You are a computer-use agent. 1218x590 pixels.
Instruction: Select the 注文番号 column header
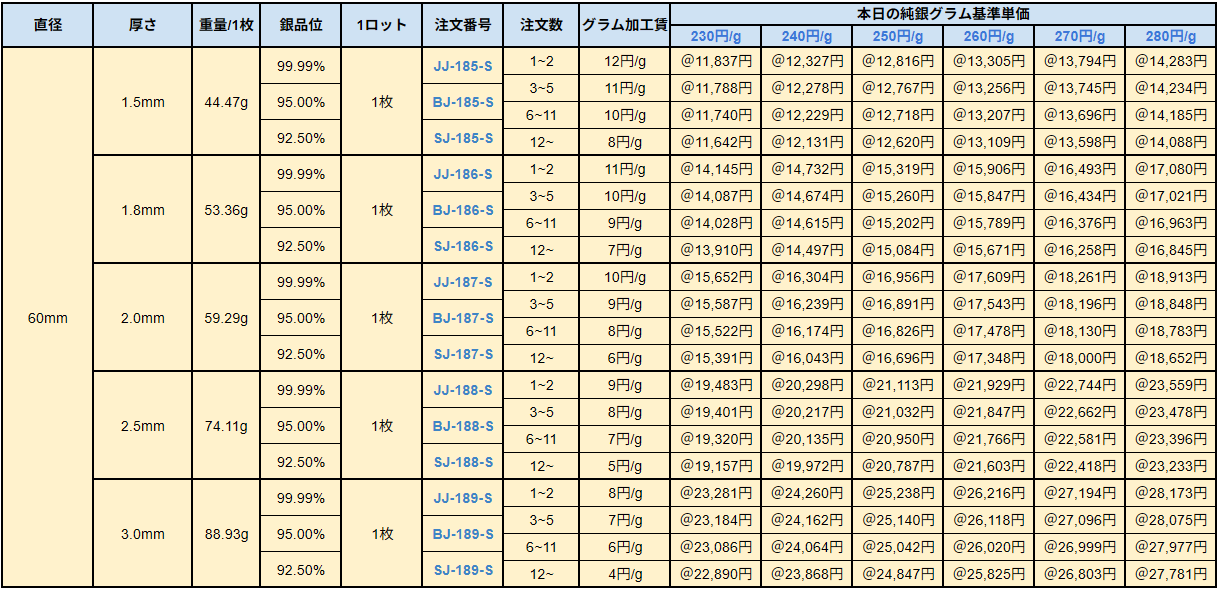pos(462,25)
